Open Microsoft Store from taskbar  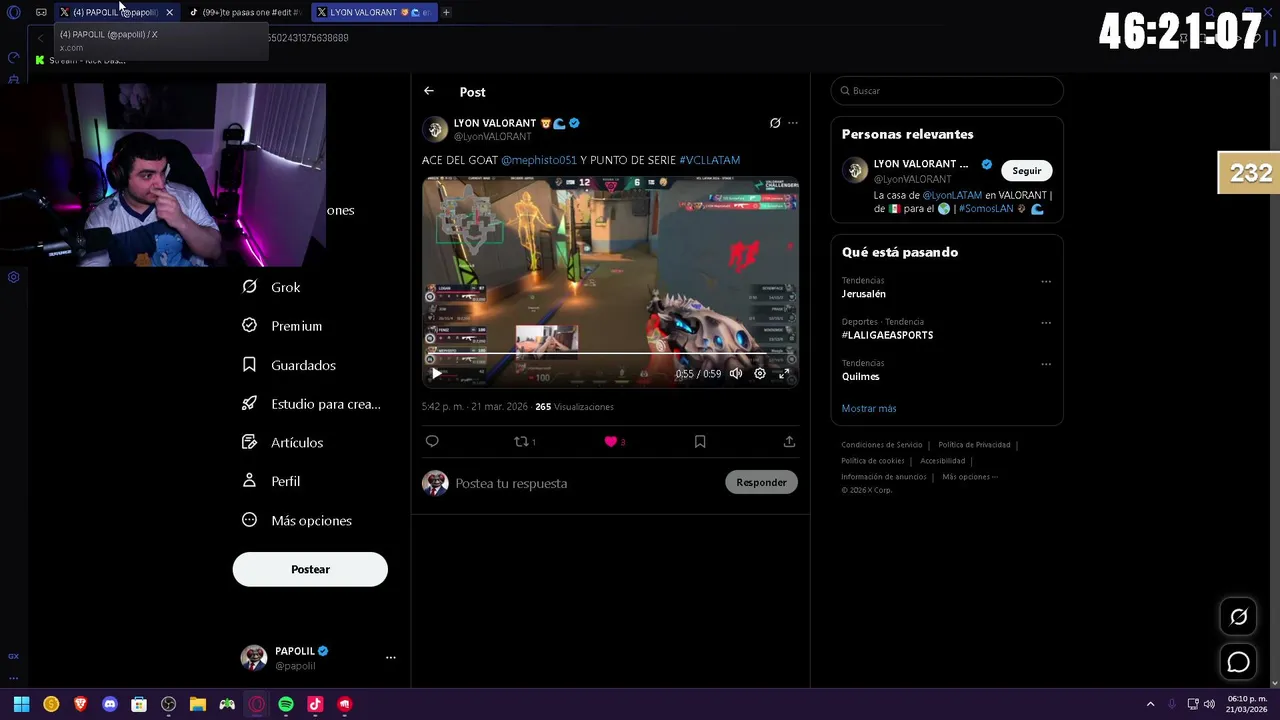click(139, 704)
